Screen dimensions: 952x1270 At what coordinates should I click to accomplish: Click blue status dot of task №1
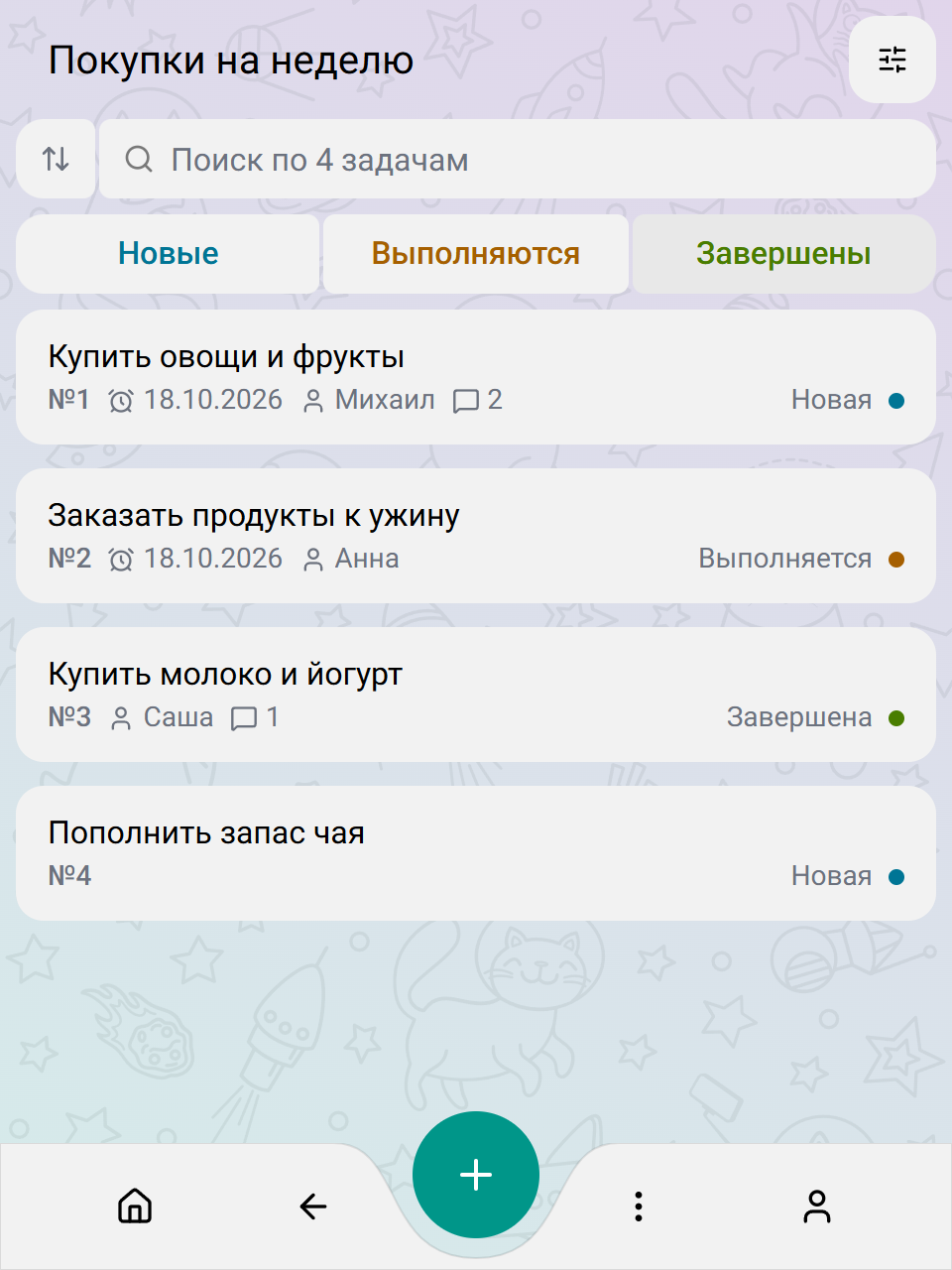(x=896, y=401)
